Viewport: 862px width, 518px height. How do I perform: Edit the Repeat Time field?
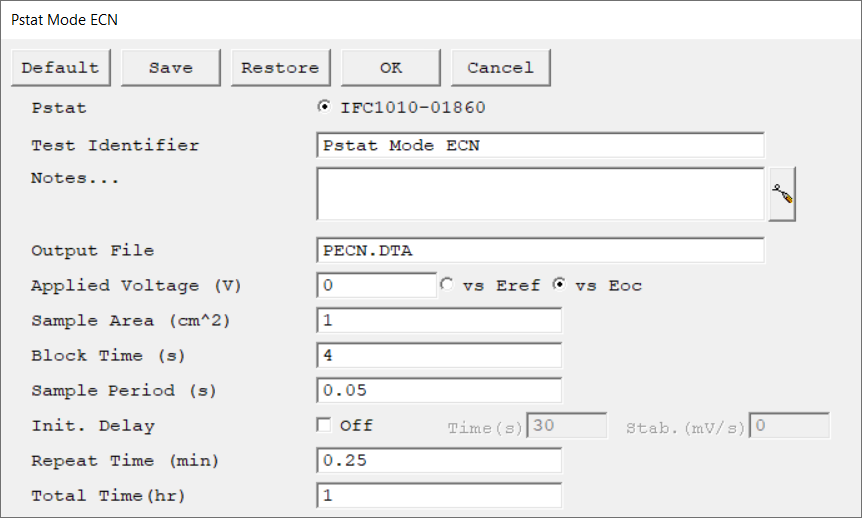[x=438, y=460]
